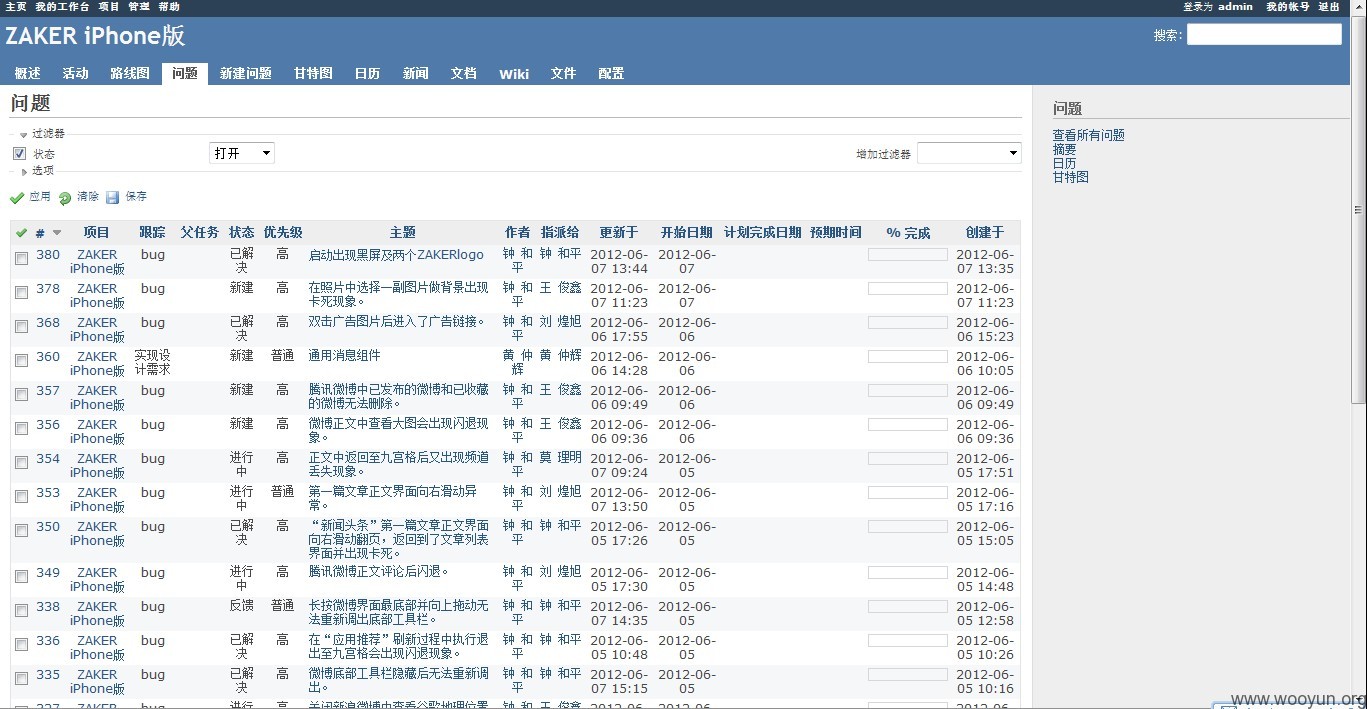The width and height of the screenshot is (1367, 709).
Task: Click the 退出 logout link
Action: click(1329, 7)
